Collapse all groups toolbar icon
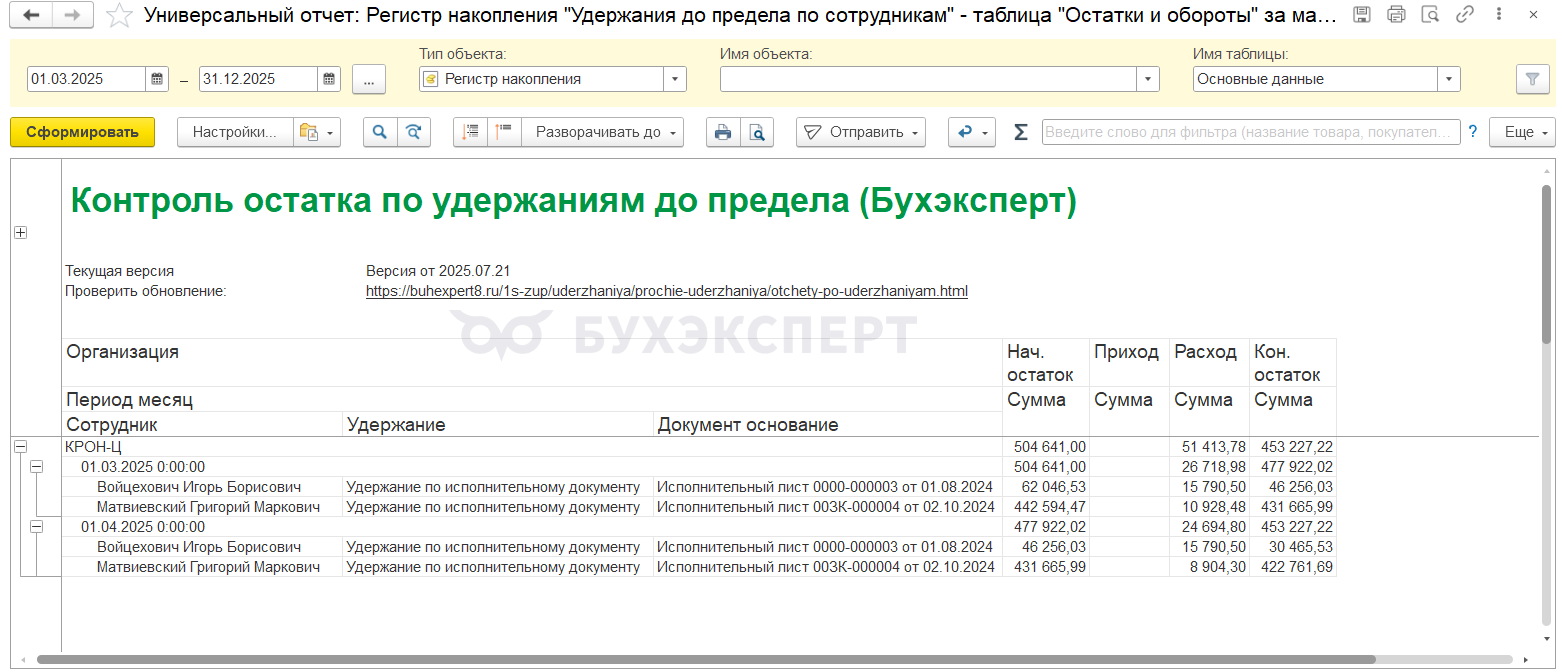The width and height of the screenshot is (1562, 672). [471, 132]
